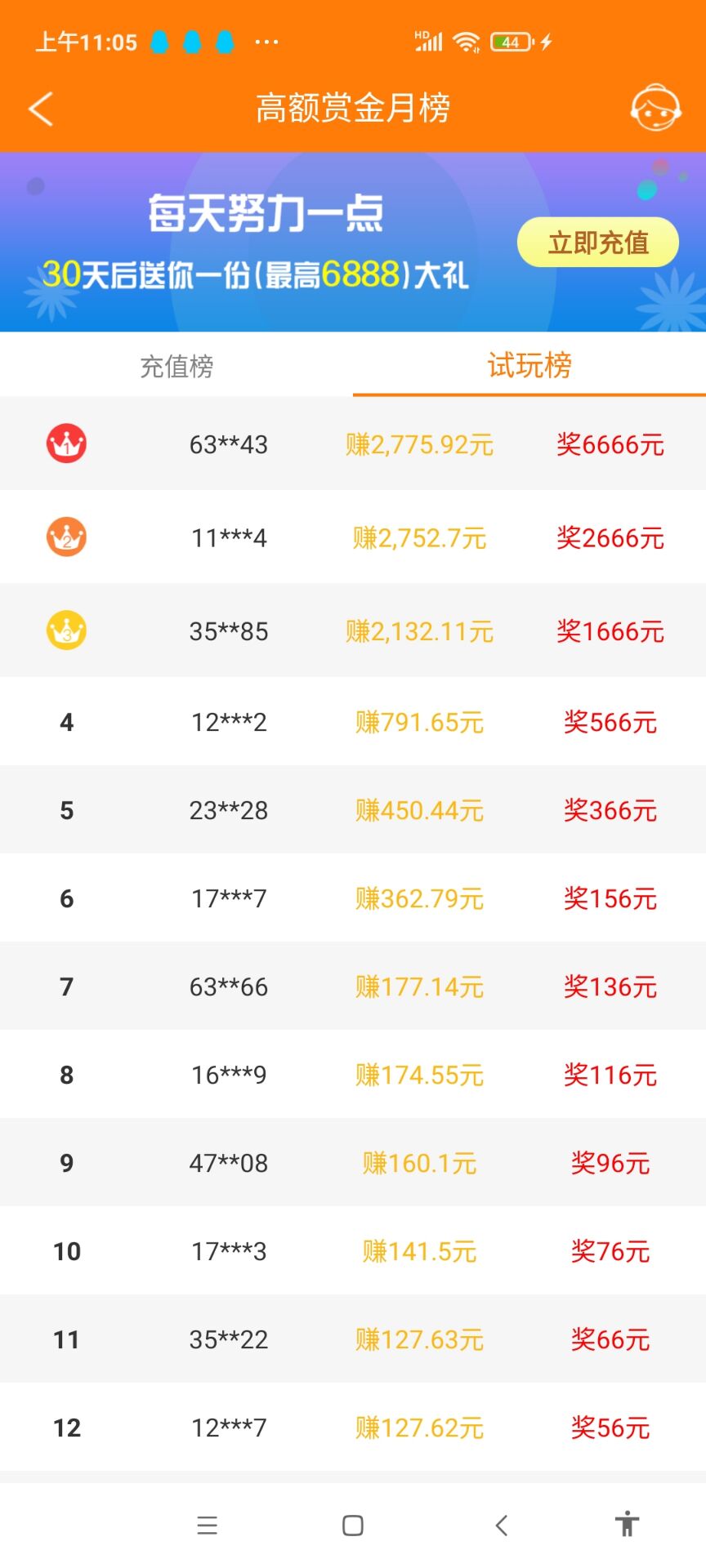Tap the accessibility figure icon

tap(627, 1524)
